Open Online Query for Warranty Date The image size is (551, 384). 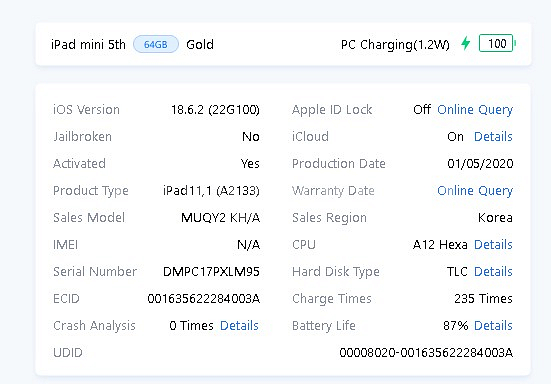(475, 191)
